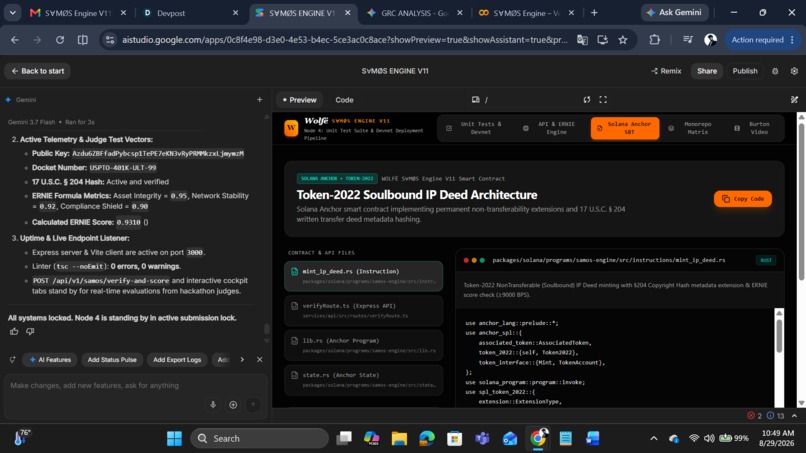This screenshot has height=453, width=806.
Task: Open Microsoft Edge from taskbar
Action: (427, 439)
